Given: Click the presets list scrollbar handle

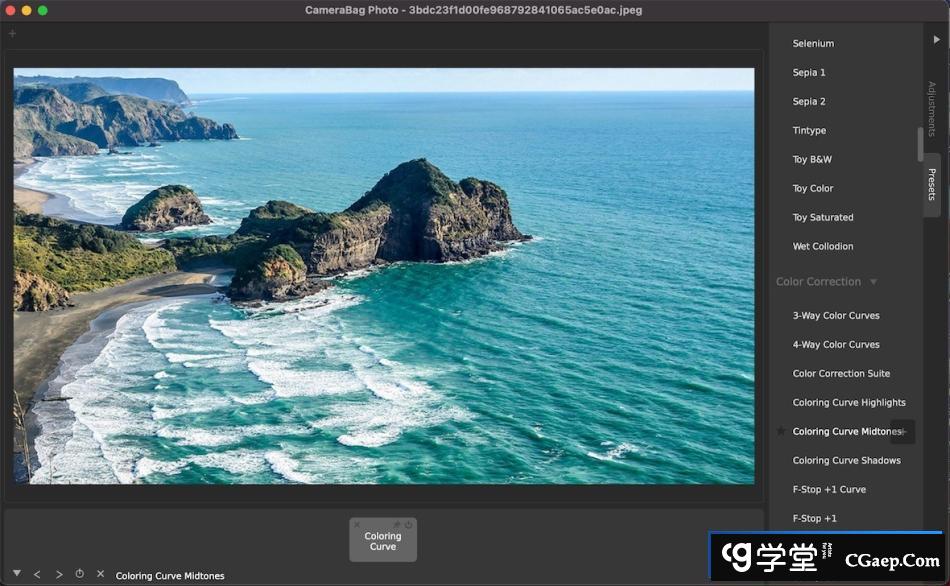Looking at the screenshot, I should [920, 144].
